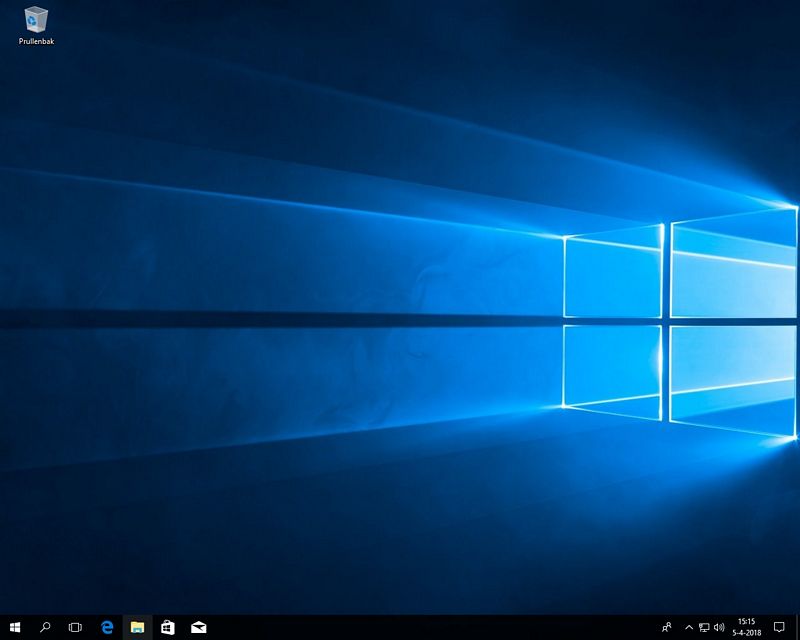The image size is (800, 640).
Task: Open the Action Center notification icon
Action: pos(779,627)
